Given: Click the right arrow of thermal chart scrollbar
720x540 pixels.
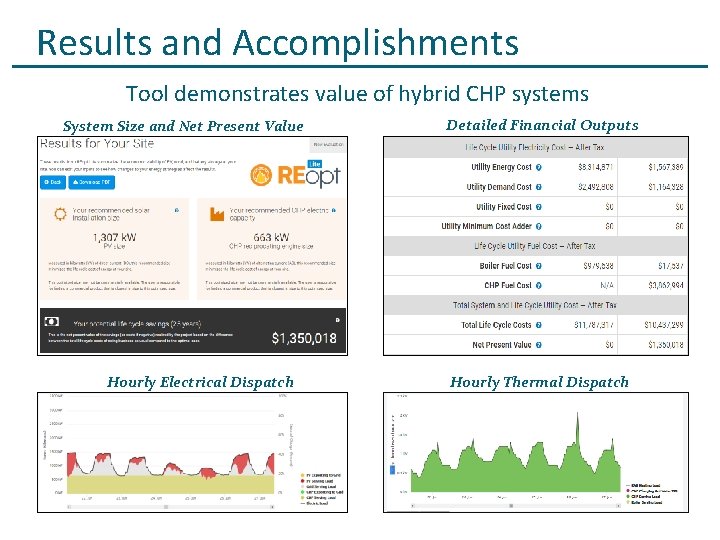Looking at the screenshot, I should pos(618,506).
